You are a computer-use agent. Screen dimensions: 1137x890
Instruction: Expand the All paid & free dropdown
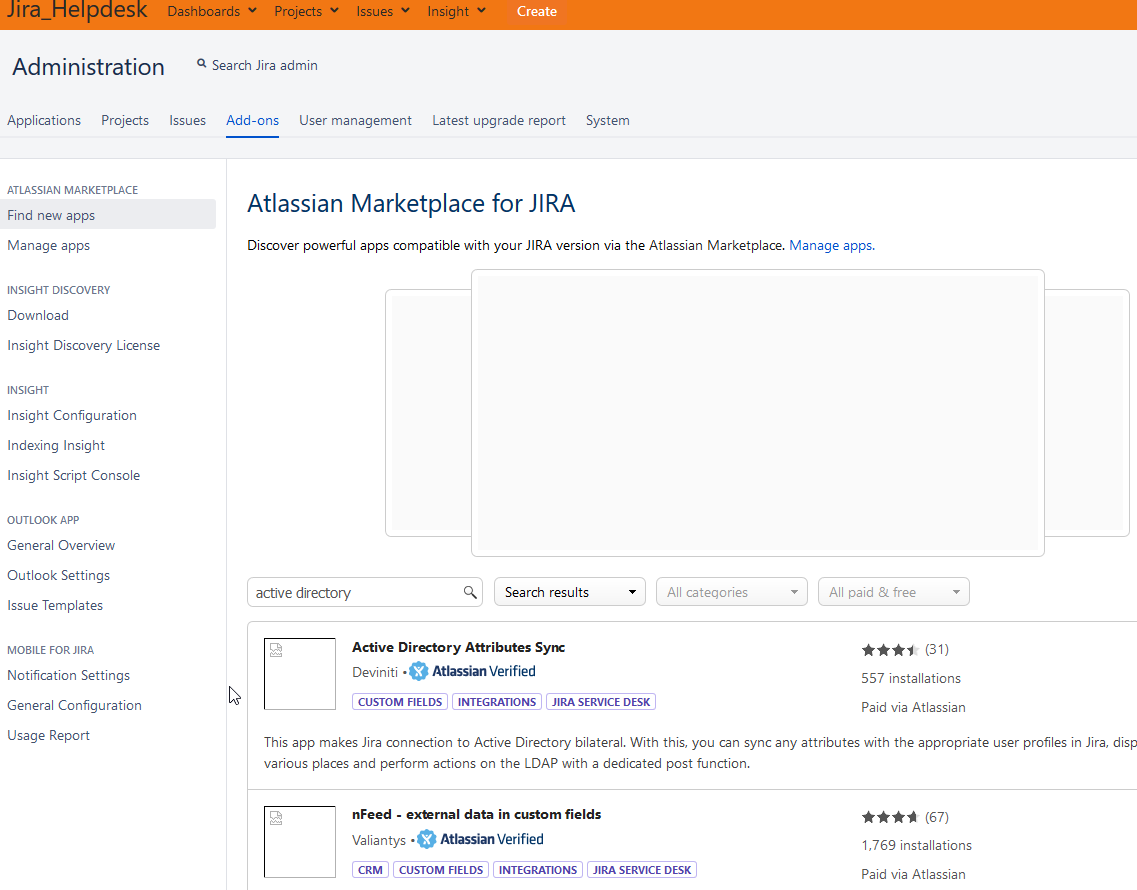893,592
